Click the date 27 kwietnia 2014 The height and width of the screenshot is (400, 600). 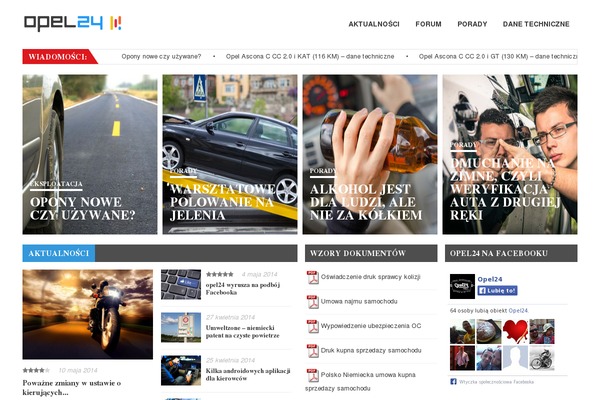point(230,317)
